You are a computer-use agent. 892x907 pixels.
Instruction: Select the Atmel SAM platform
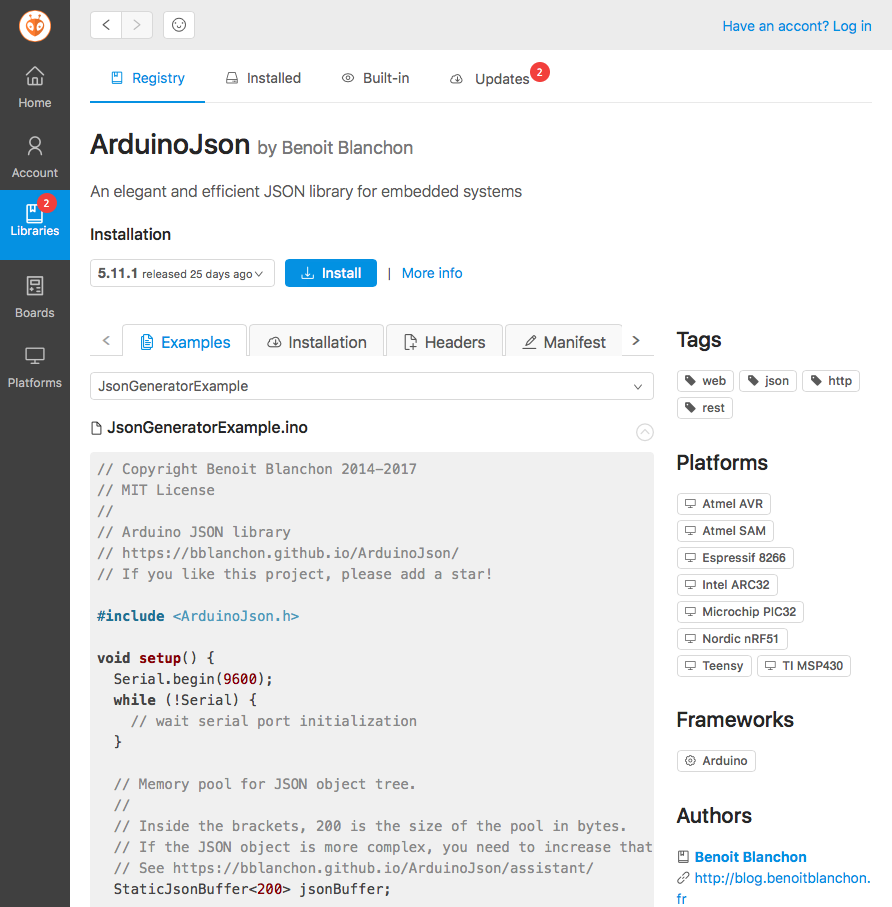pyautogui.click(x=725, y=530)
